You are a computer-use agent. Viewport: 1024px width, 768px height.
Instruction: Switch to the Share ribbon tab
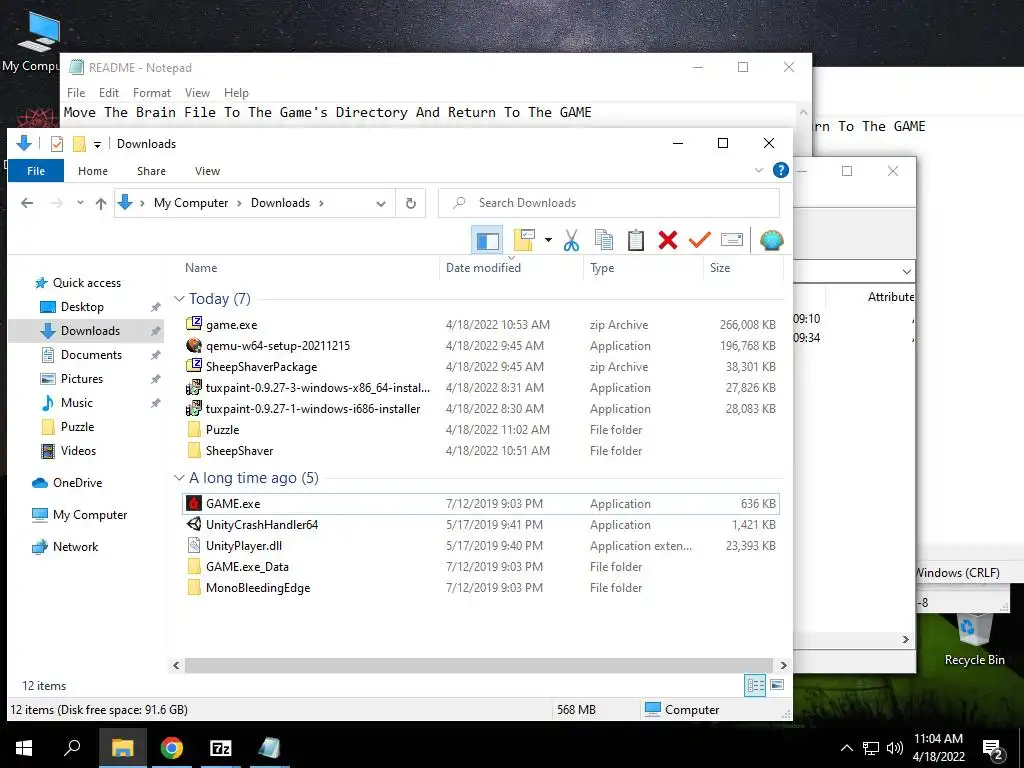(x=151, y=171)
